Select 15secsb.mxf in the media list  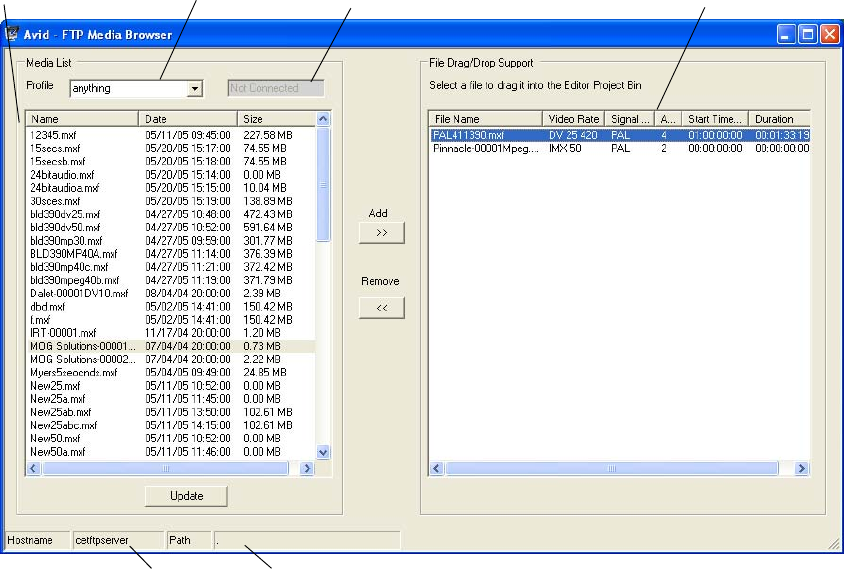(171, 161)
